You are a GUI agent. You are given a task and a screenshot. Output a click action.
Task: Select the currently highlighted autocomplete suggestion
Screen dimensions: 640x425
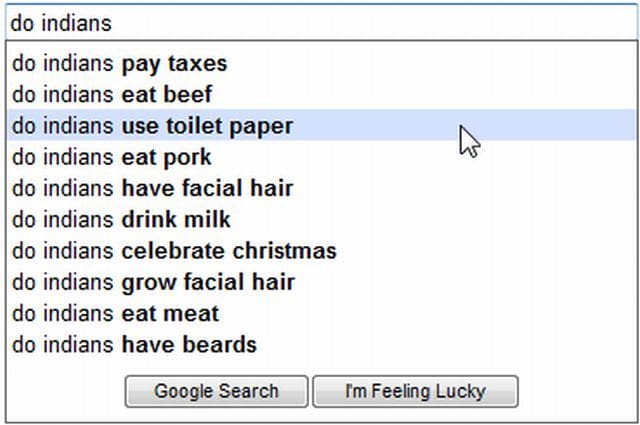[152, 126]
